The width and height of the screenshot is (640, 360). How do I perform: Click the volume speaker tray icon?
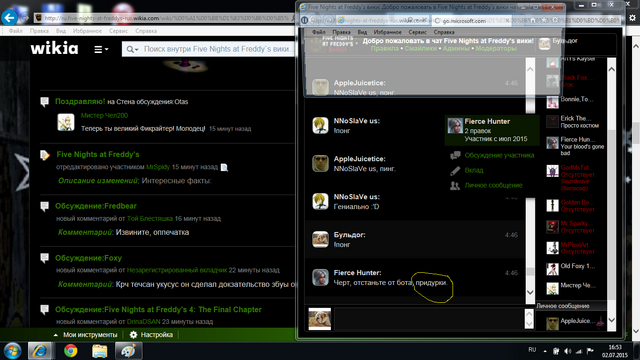coord(567,351)
